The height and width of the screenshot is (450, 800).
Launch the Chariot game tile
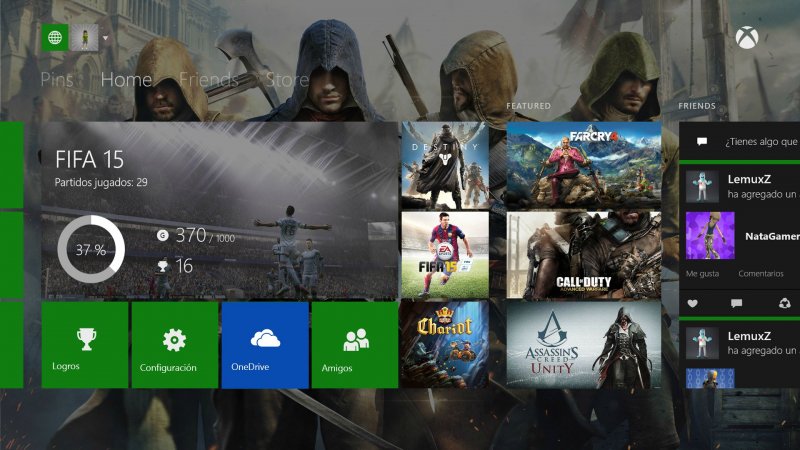click(445, 345)
